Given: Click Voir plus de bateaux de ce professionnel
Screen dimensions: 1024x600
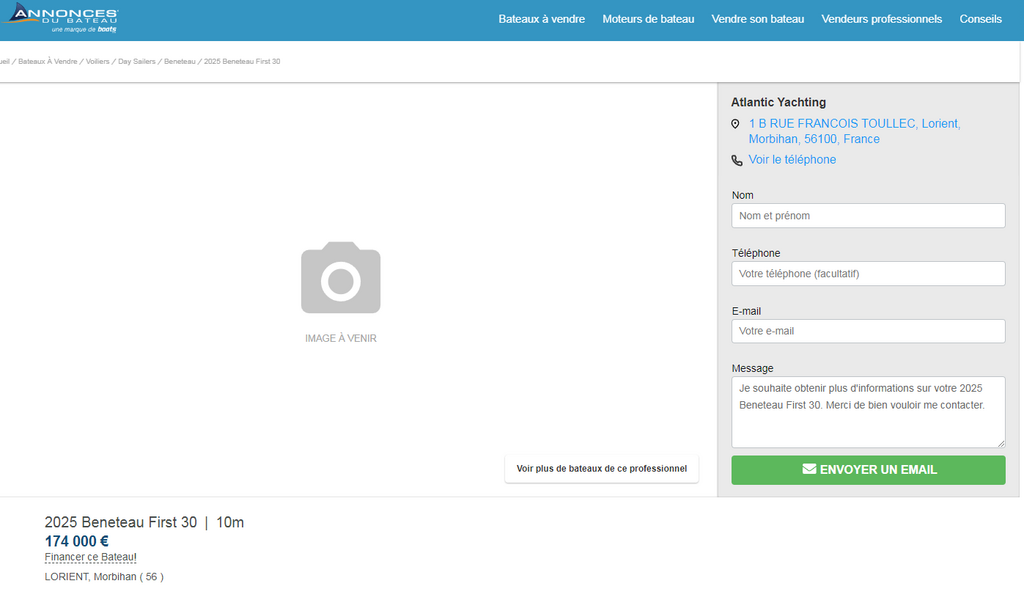Looking at the screenshot, I should 601,469.
